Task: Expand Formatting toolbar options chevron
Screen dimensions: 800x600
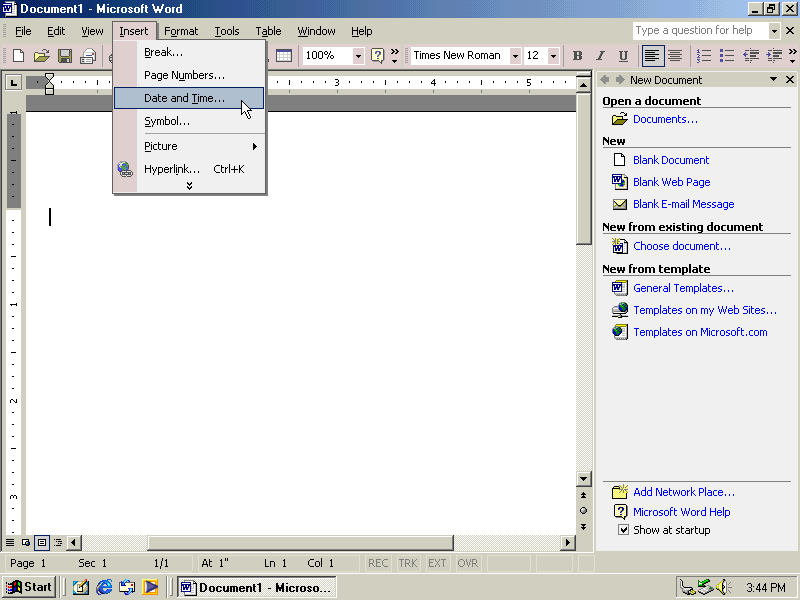Action: click(x=792, y=56)
